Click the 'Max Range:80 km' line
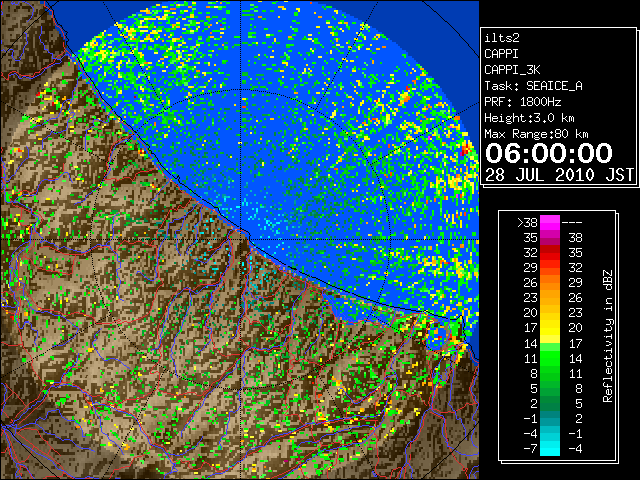 point(536,134)
